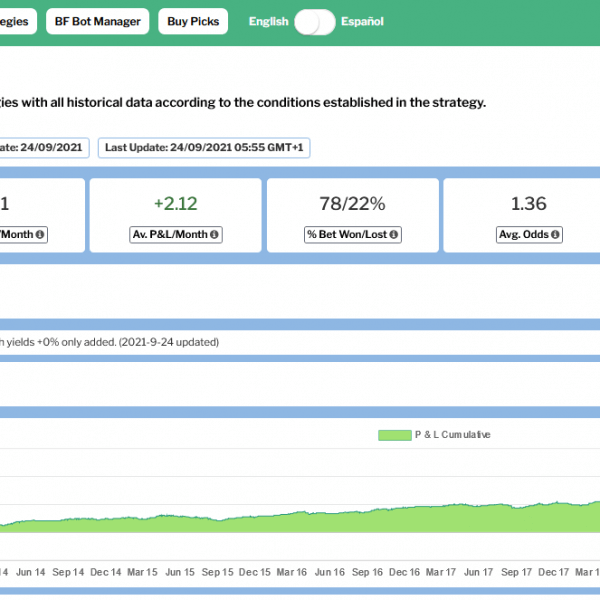Click the historical data strategy description heading

(243, 103)
